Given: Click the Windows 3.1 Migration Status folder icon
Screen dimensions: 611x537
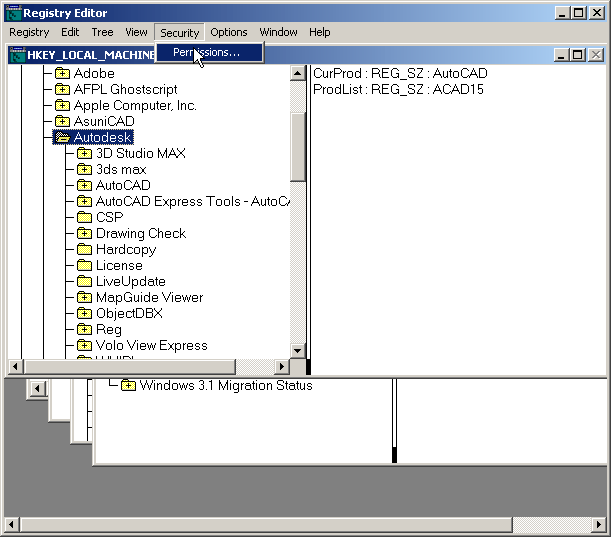Looking at the screenshot, I should pyautogui.click(x=128, y=386).
